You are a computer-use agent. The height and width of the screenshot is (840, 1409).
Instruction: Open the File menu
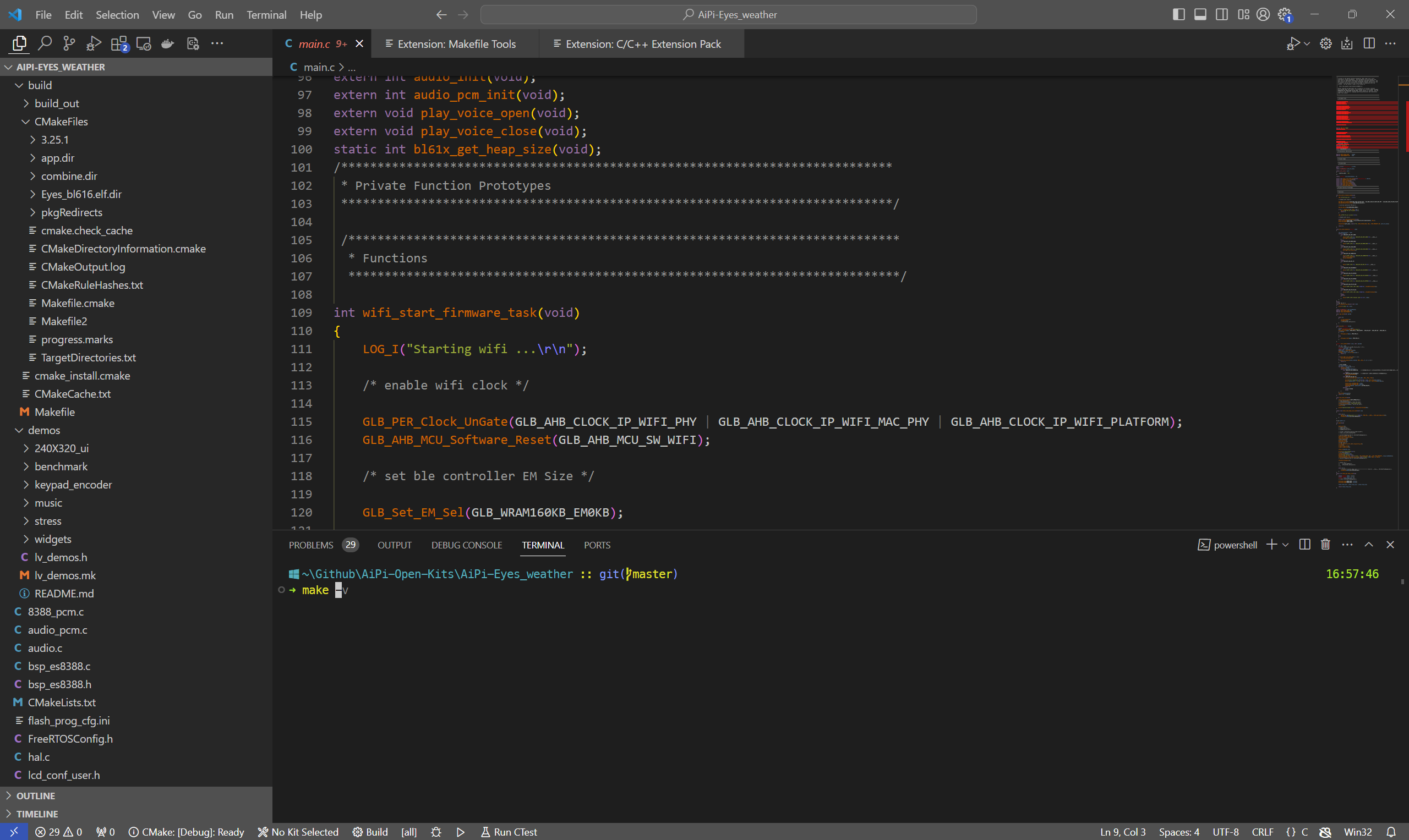tap(43, 15)
